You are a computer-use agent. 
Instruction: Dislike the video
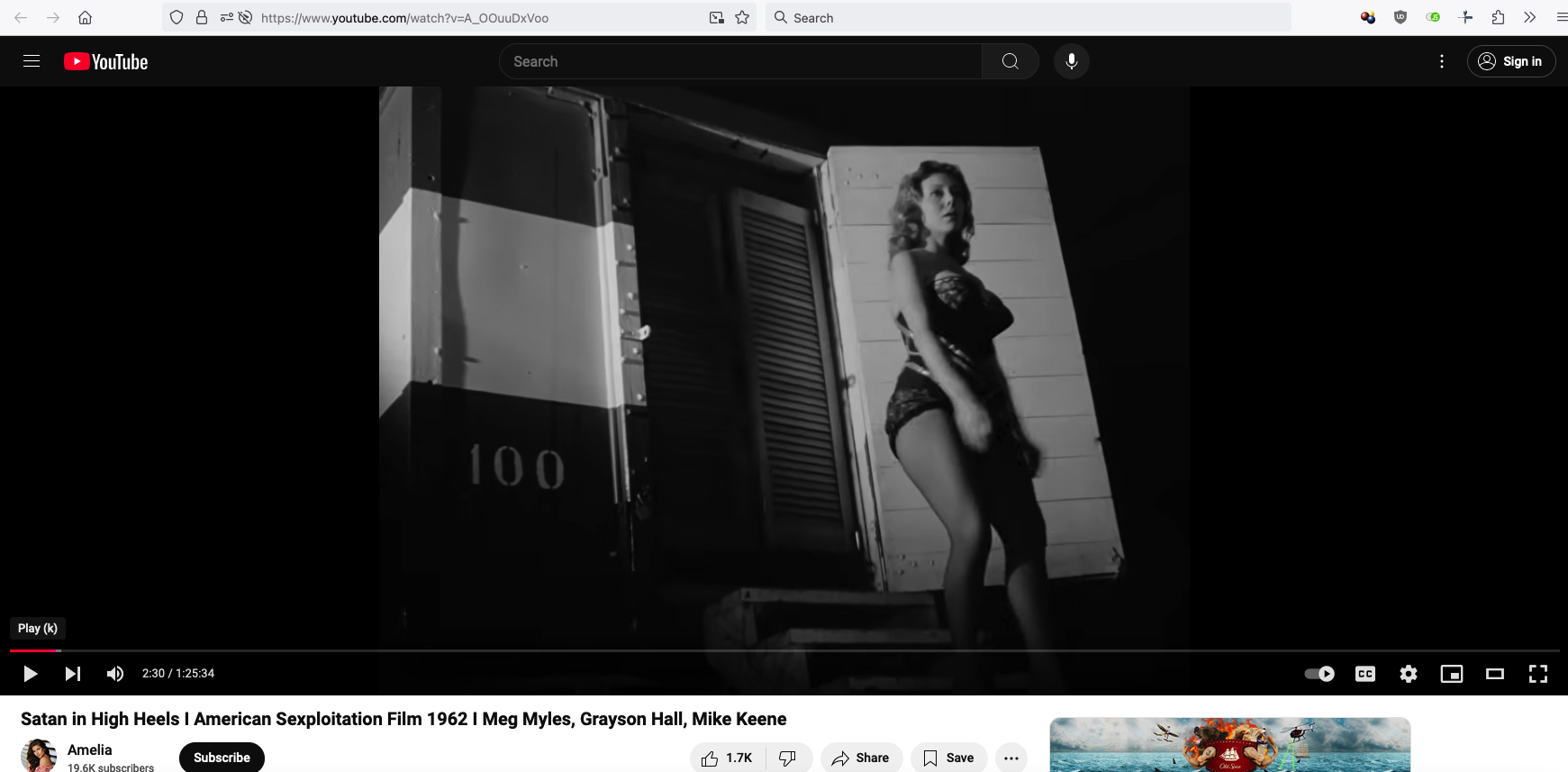click(x=788, y=758)
